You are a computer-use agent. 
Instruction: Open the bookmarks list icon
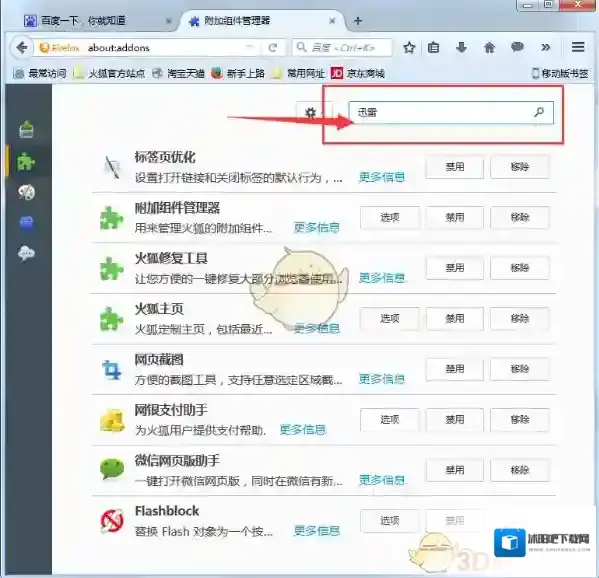pos(434,48)
